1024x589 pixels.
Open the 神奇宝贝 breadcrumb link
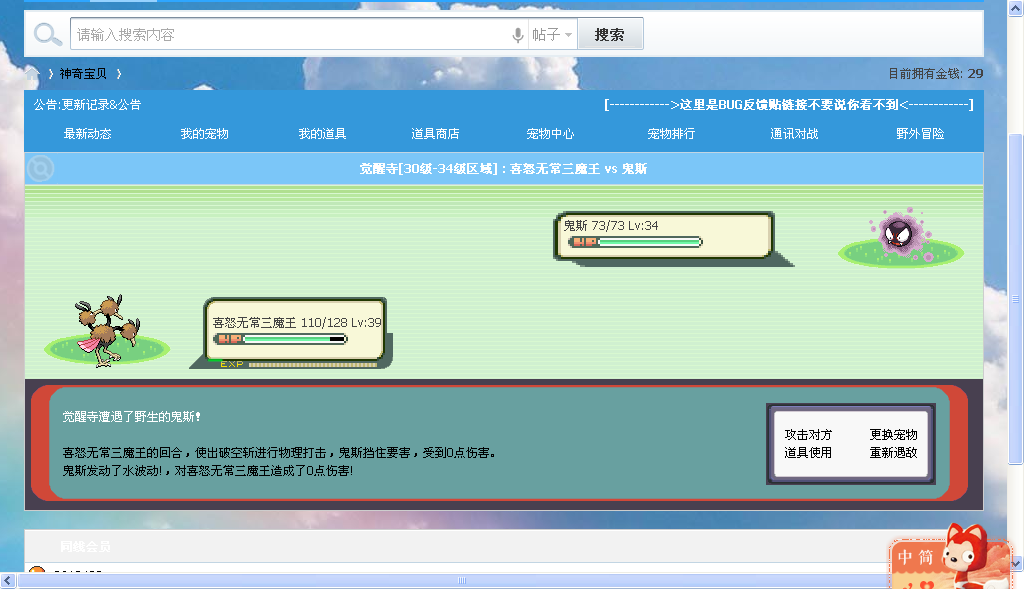pyautogui.click(x=83, y=74)
